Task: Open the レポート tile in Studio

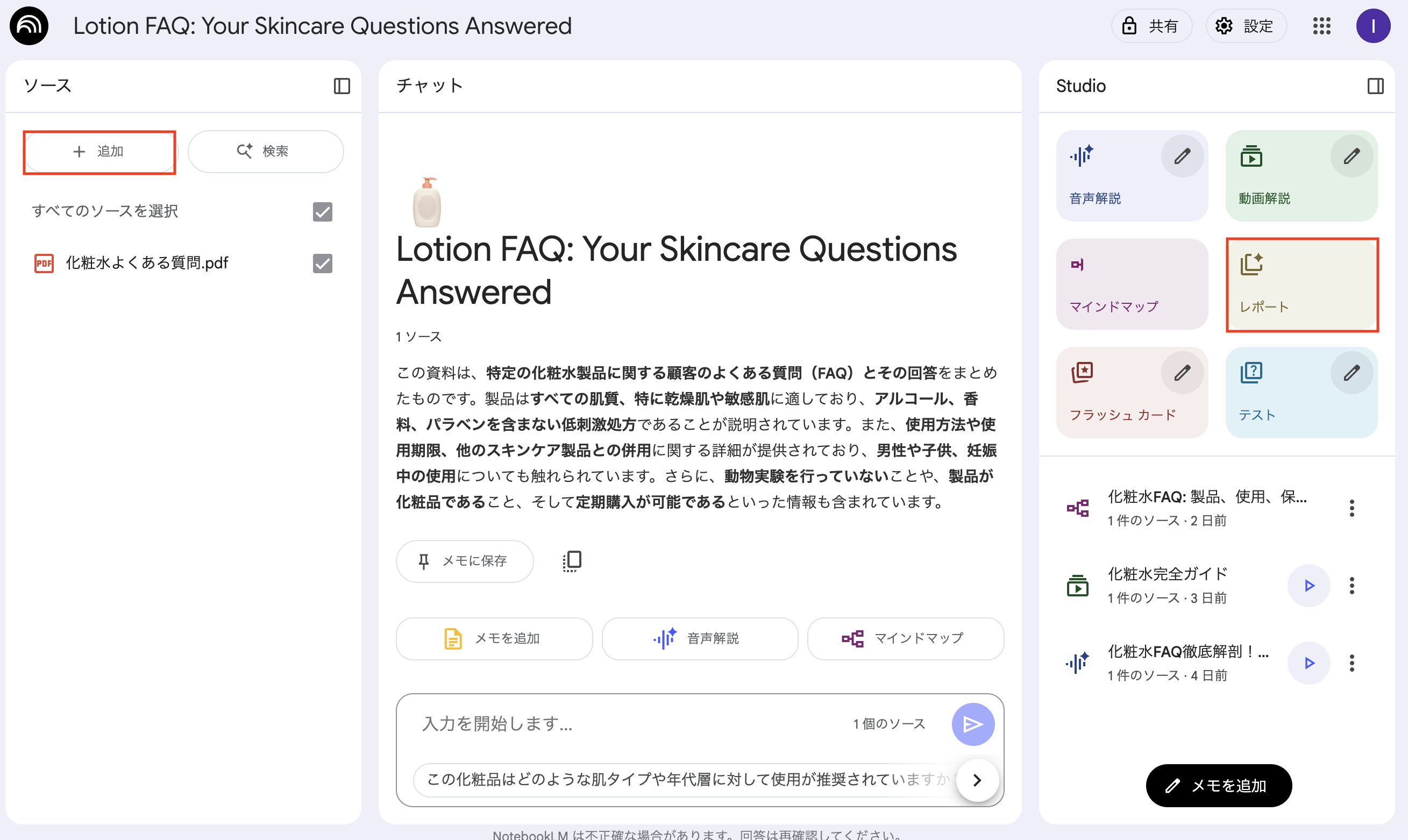Action: click(x=1302, y=284)
